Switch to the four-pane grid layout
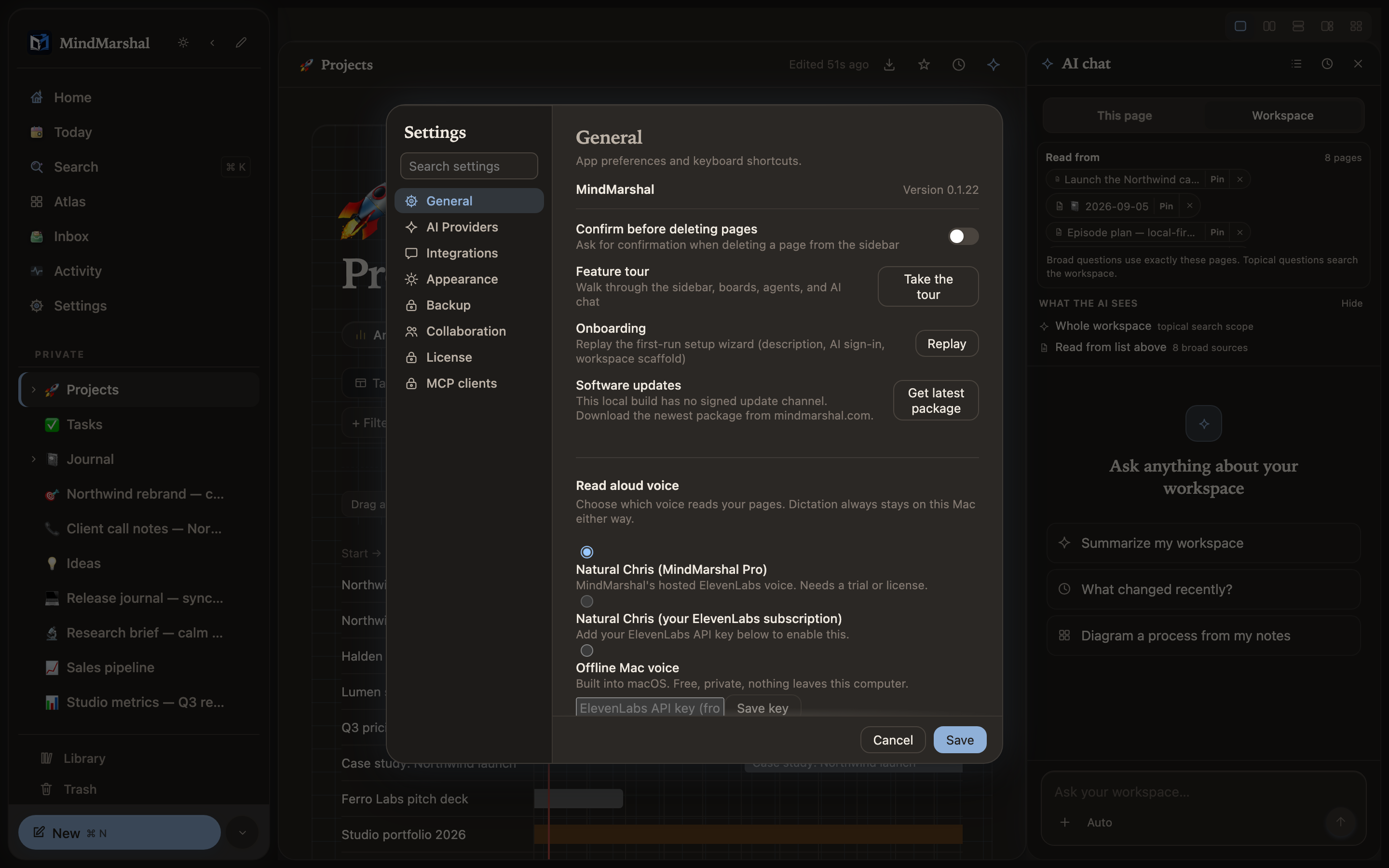The image size is (1389, 868). click(x=1356, y=26)
